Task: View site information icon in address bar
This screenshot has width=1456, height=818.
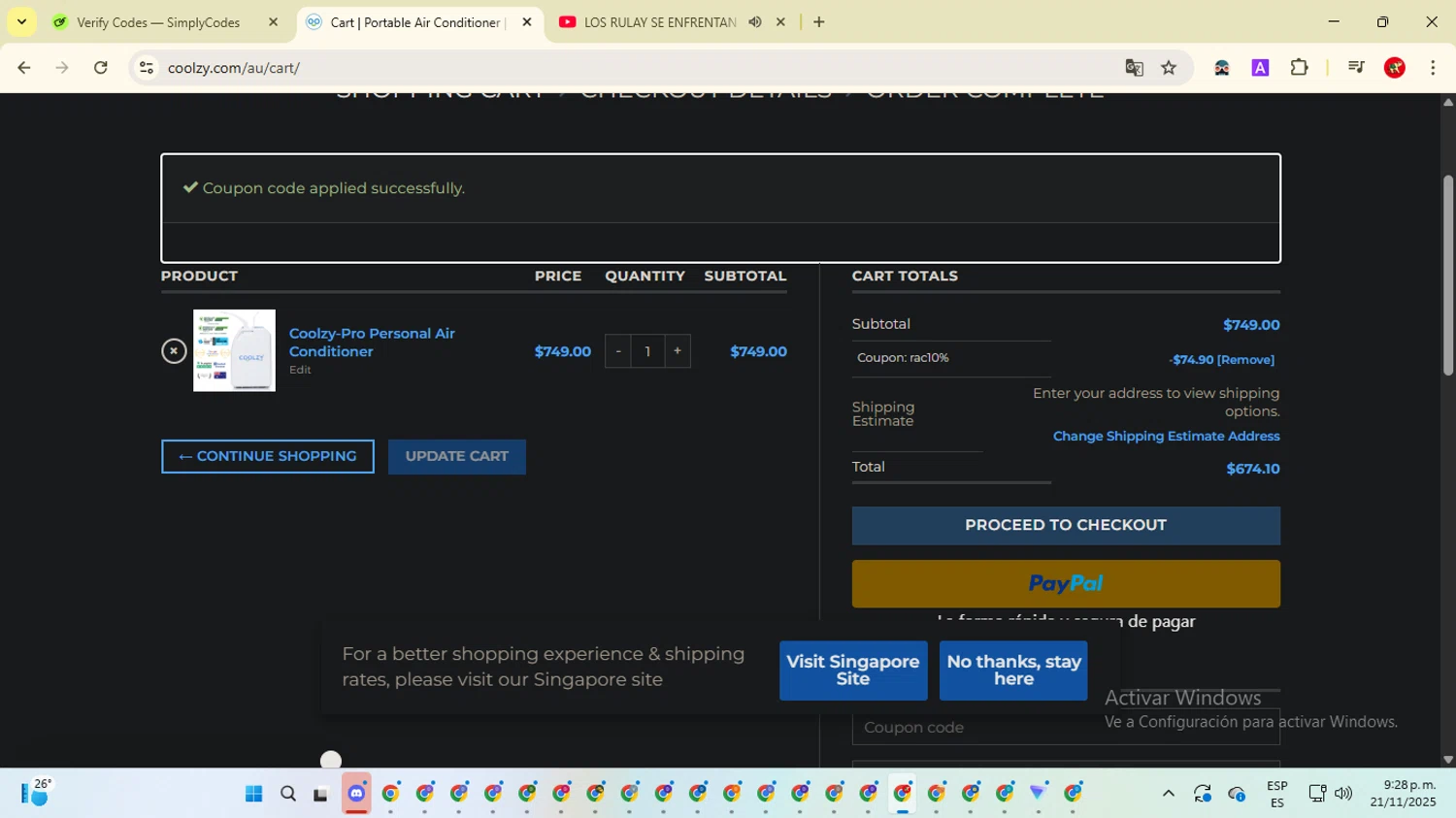Action: point(147,68)
